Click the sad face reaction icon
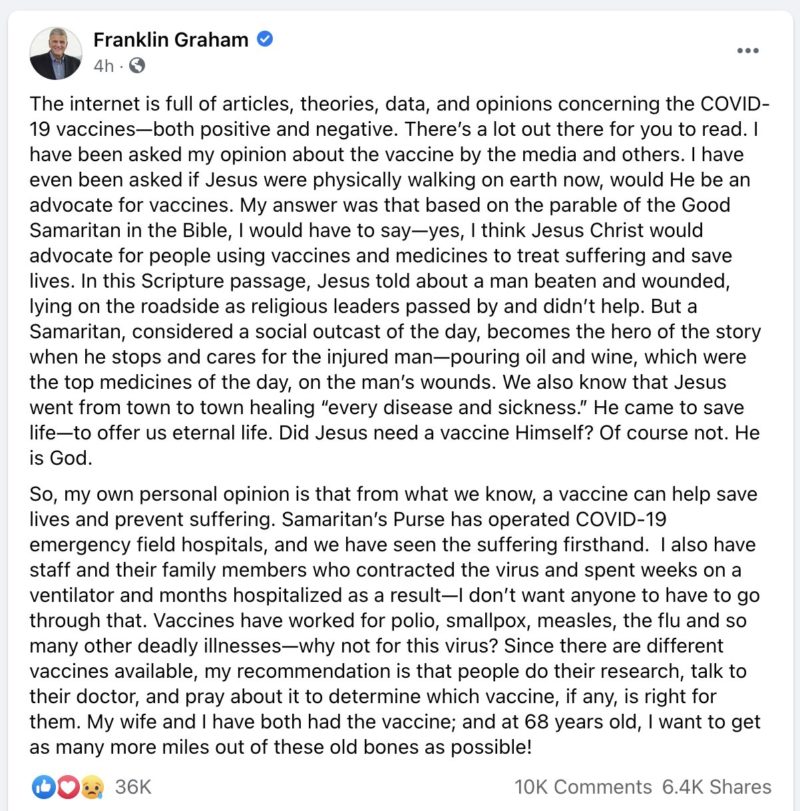 click(92, 787)
